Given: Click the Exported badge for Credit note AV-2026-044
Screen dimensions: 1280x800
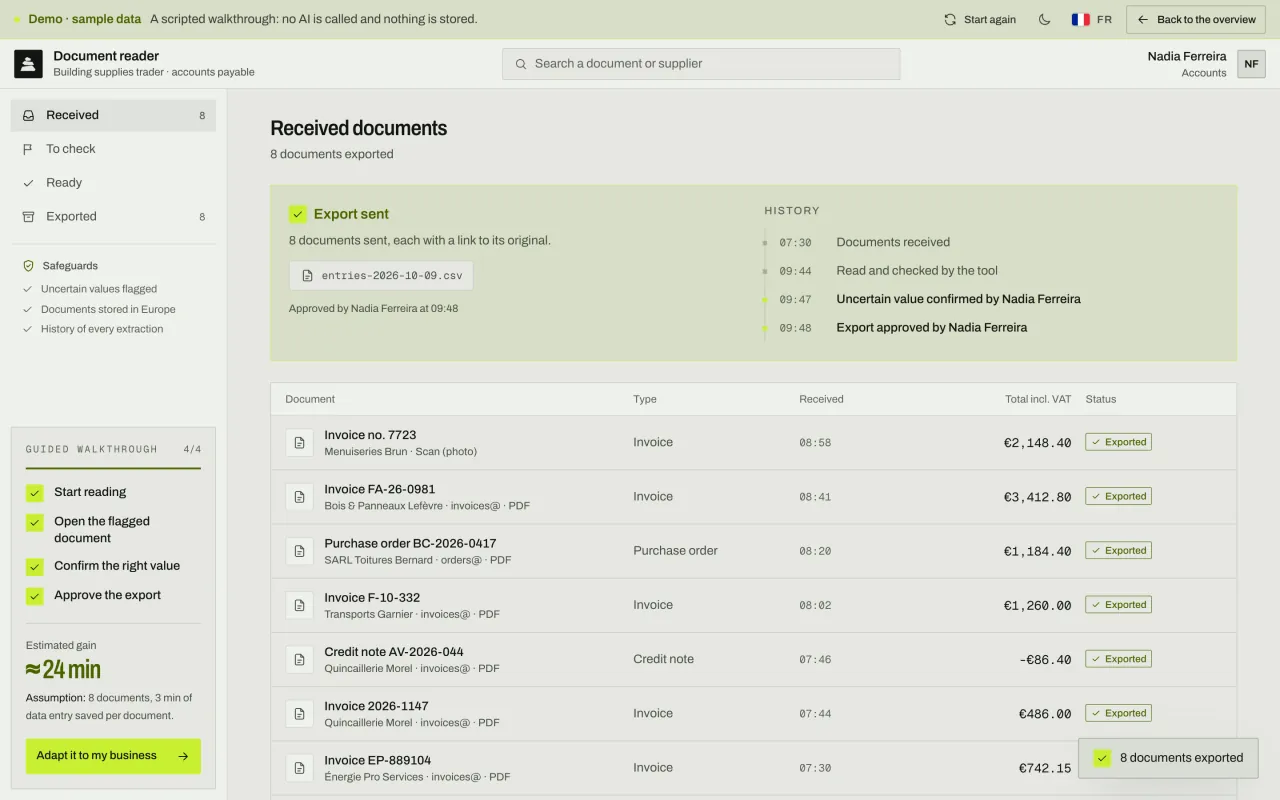Looking at the screenshot, I should (x=1118, y=659).
